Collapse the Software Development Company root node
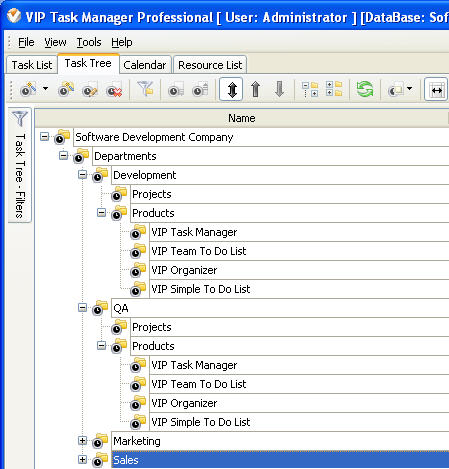The image size is (449, 469). point(44,137)
